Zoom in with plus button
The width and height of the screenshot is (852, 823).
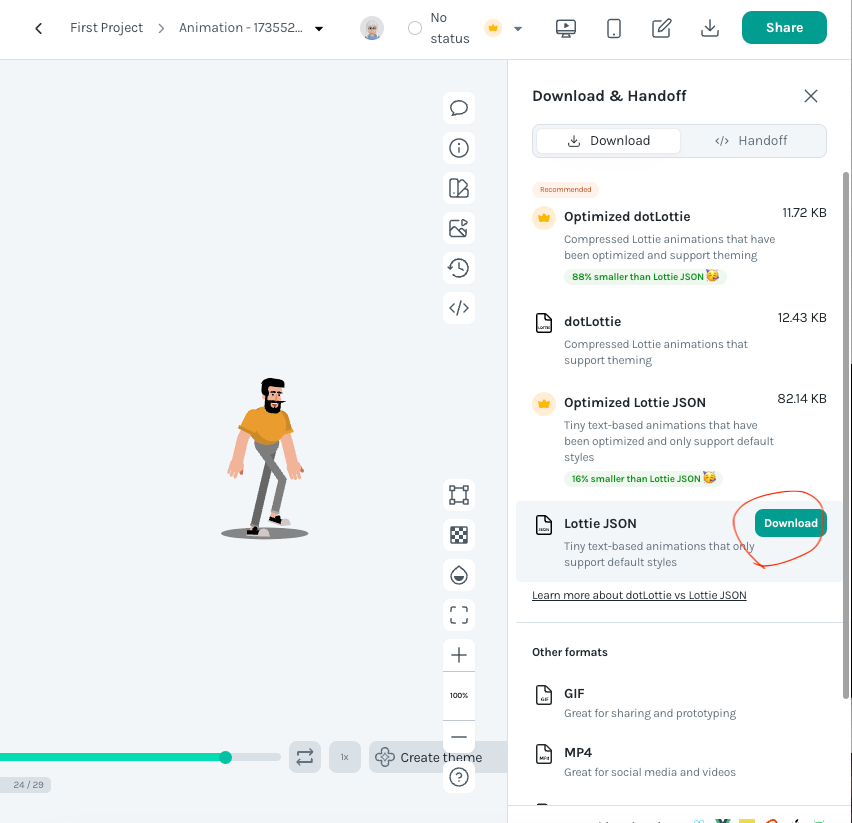(459, 655)
